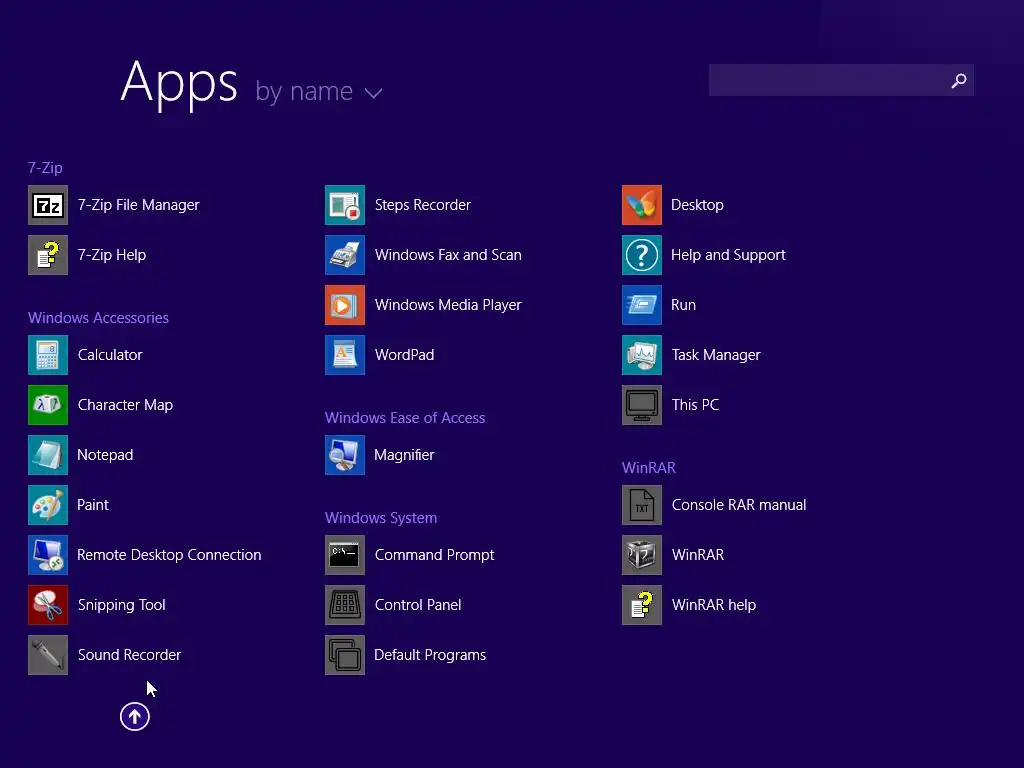Screen dimensions: 1024x768
Task: Open the 7-Zip File Manager icon
Action: click(48, 205)
